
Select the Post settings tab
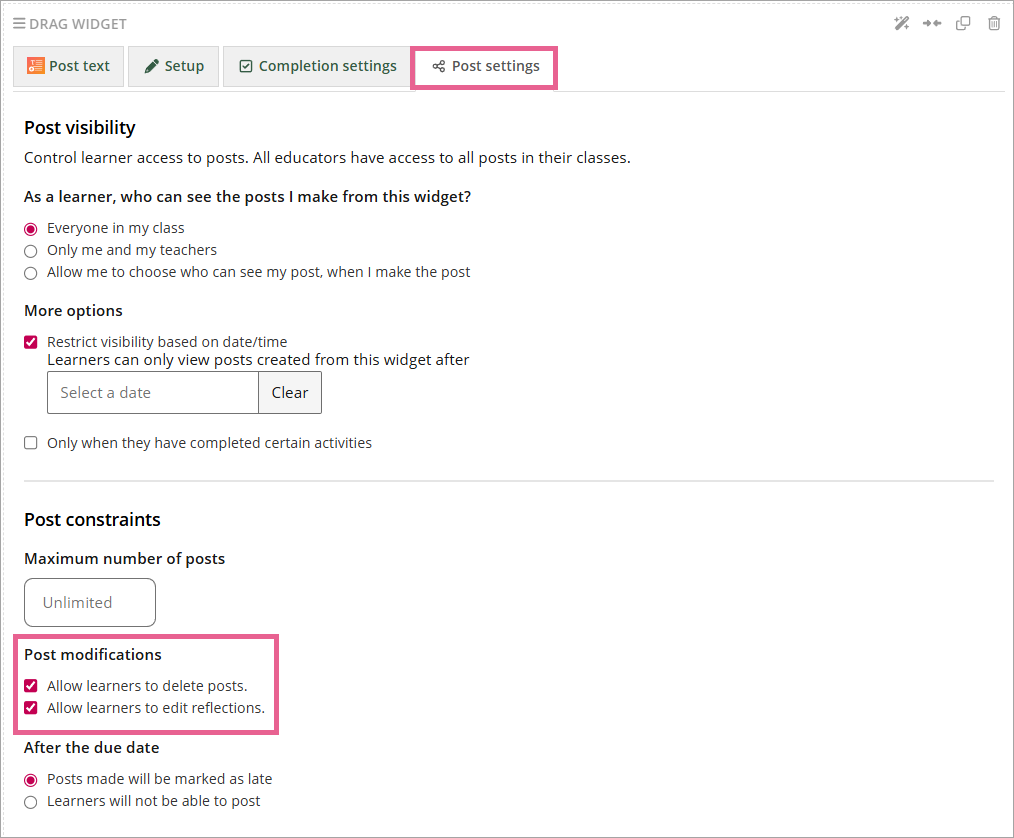point(484,67)
